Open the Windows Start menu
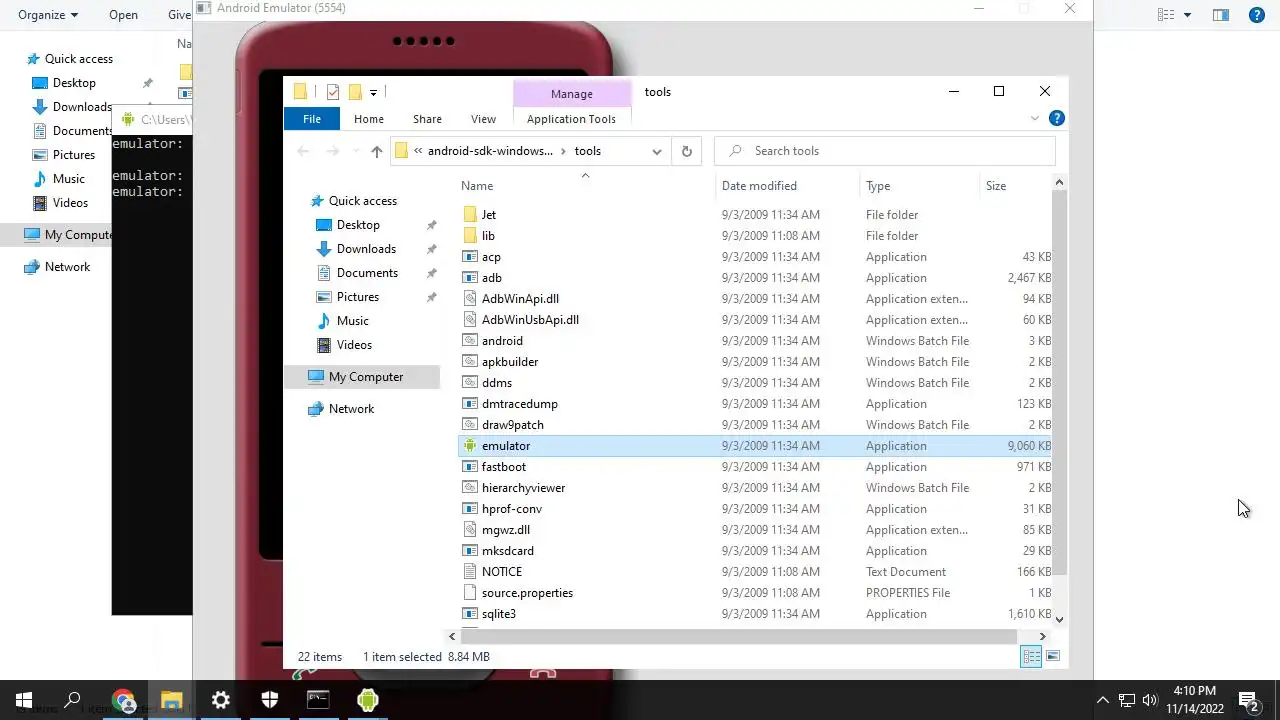The height and width of the screenshot is (720, 1280). 24,700
